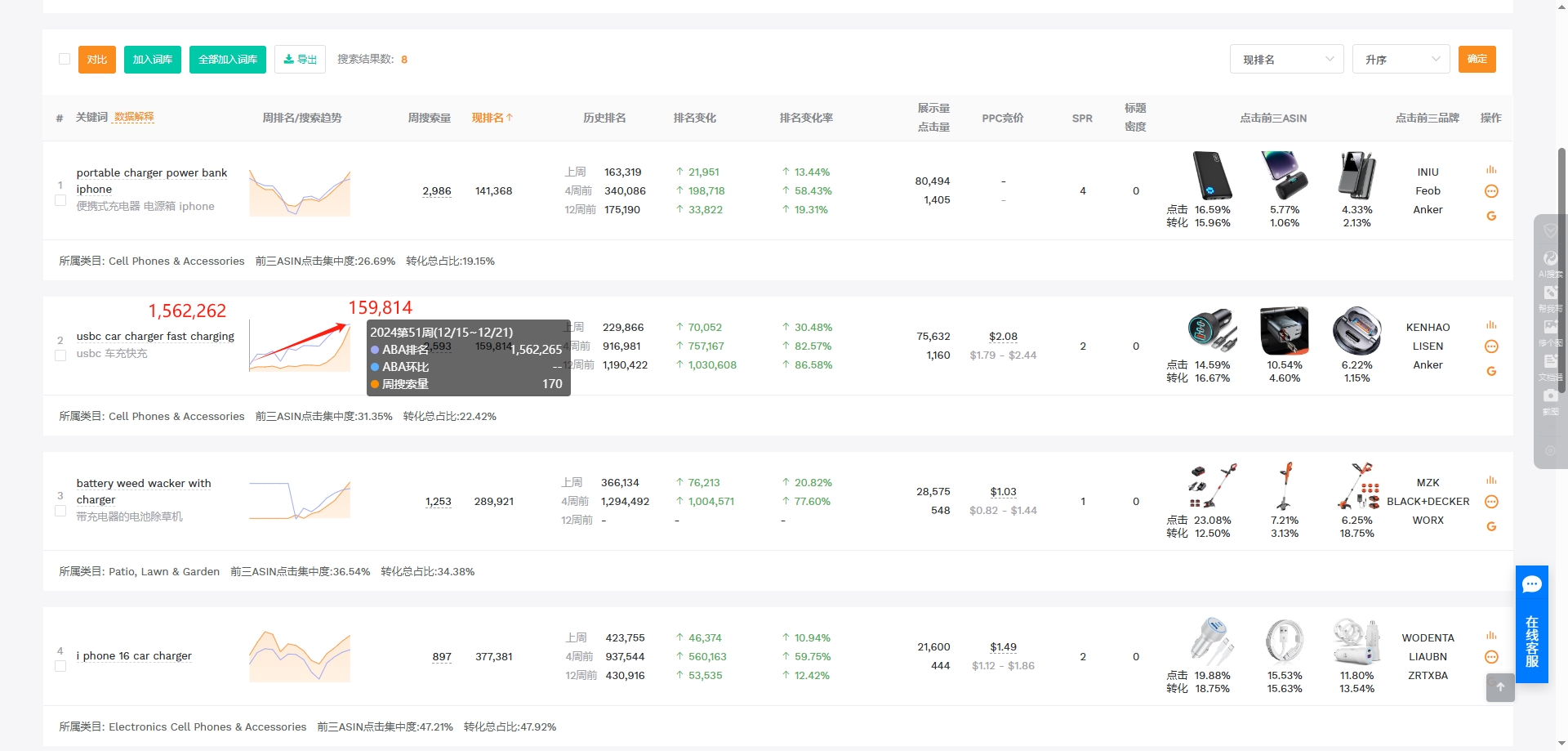Click the back-to-top arrow button

click(1500, 687)
